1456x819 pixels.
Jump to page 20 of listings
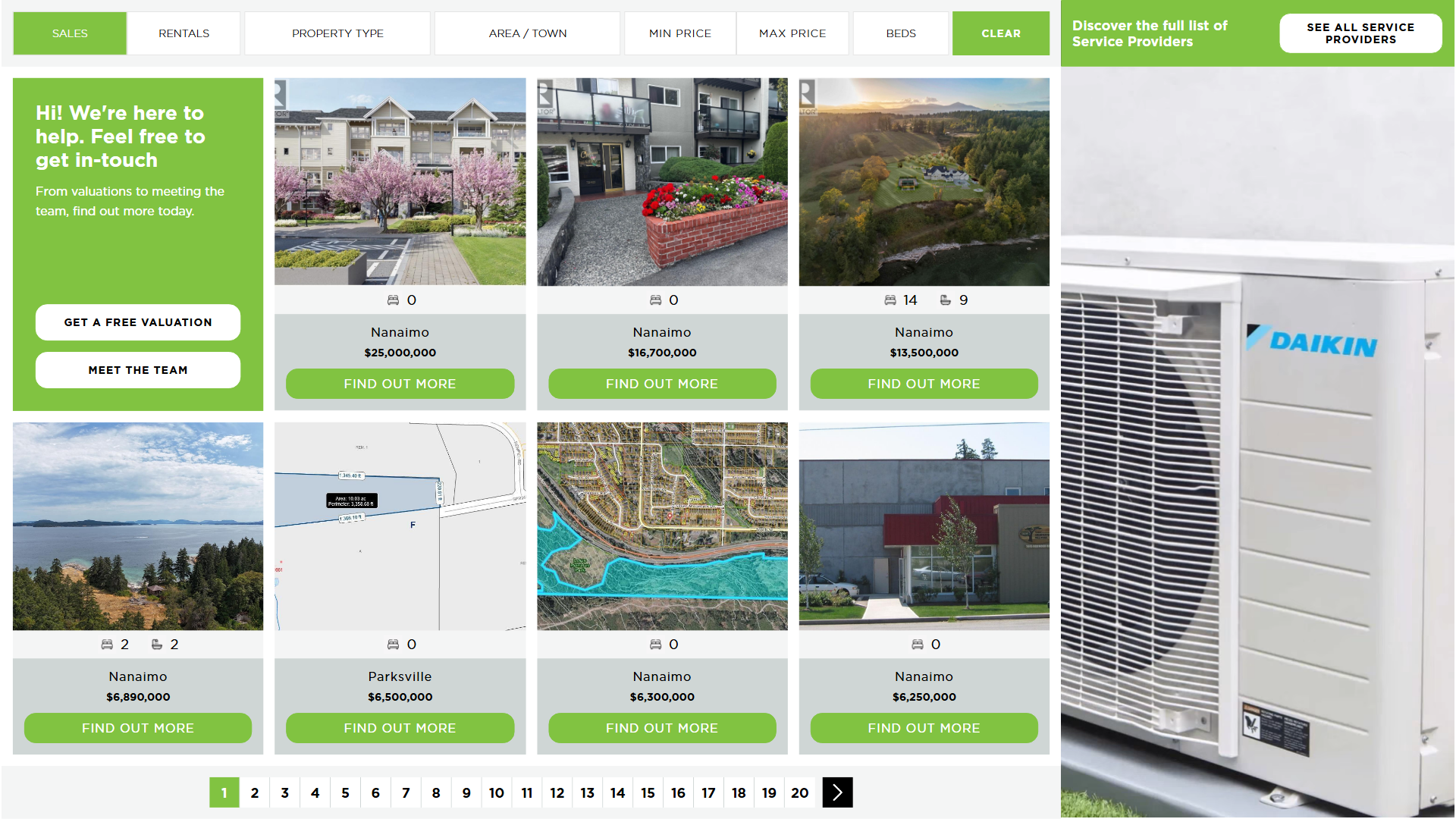[x=799, y=792]
